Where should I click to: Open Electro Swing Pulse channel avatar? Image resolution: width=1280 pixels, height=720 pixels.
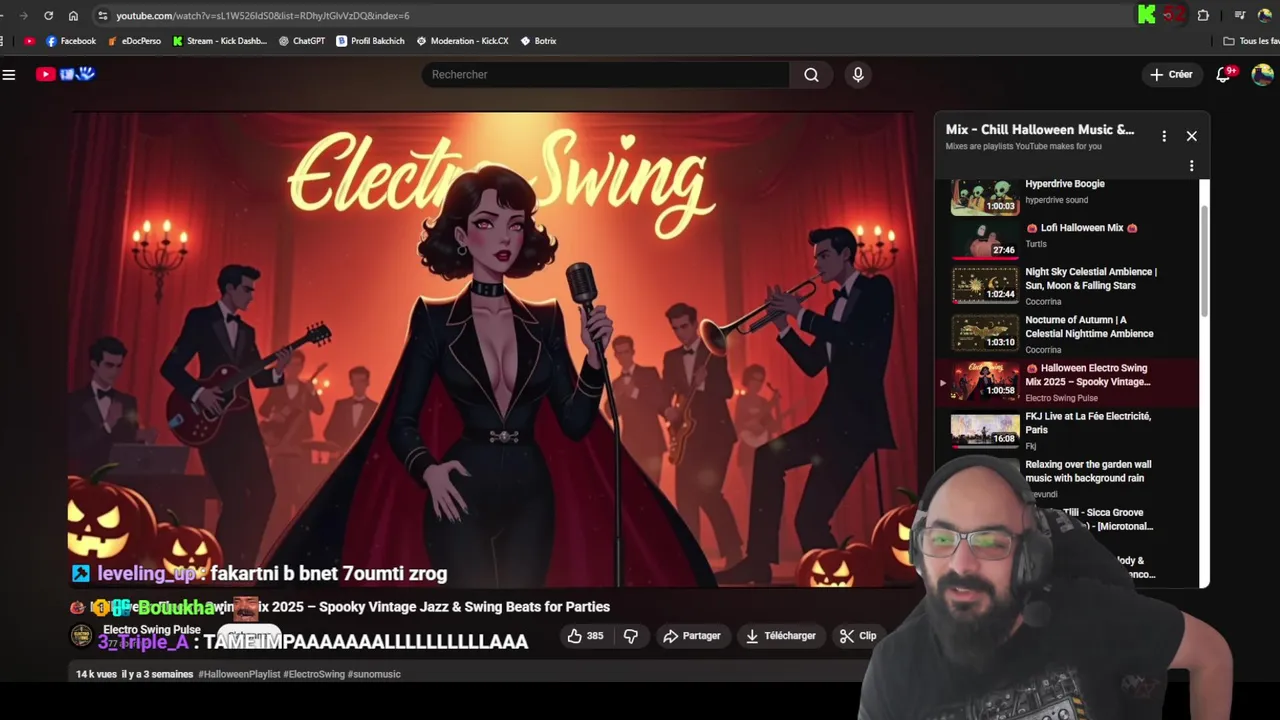click(82, 636)
